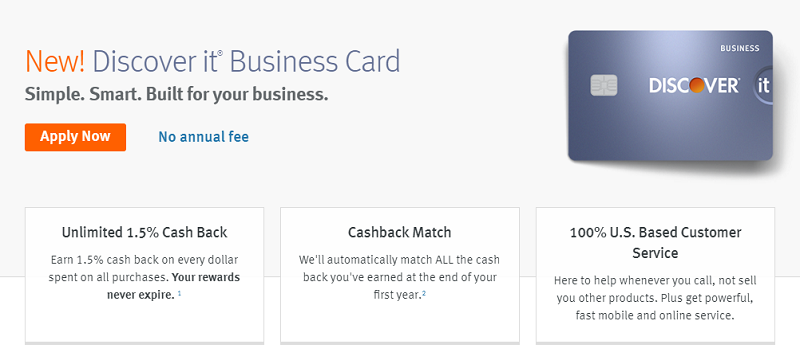Select the Unlimited 1.5% Cash Back heading

(144, 232)
